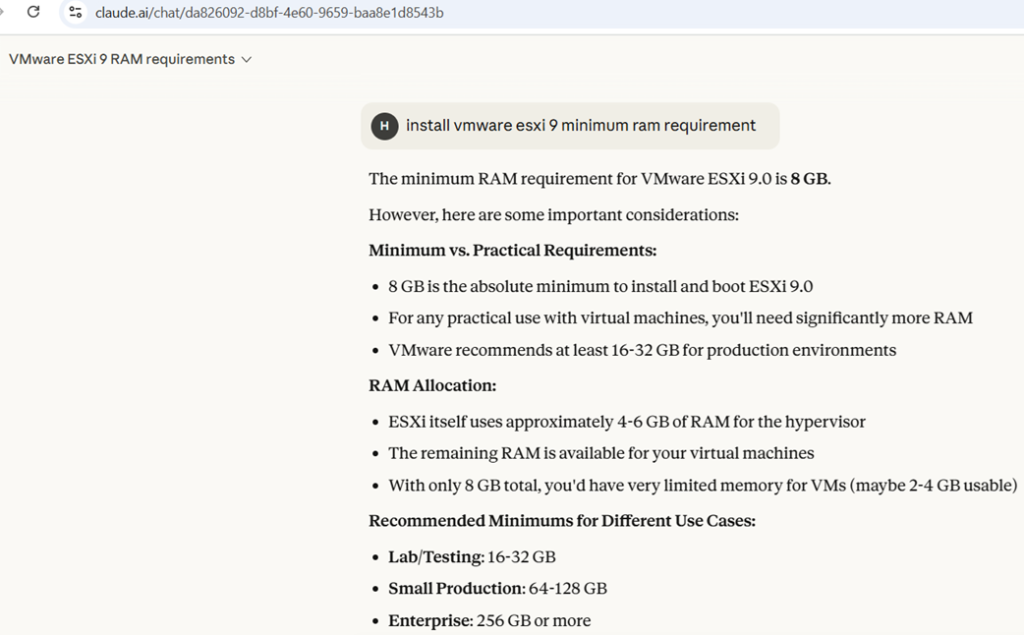
Task: Click the bullet about VMware recommending 16-32 GB
Action: pyautogui.click(x=641, y=350)
